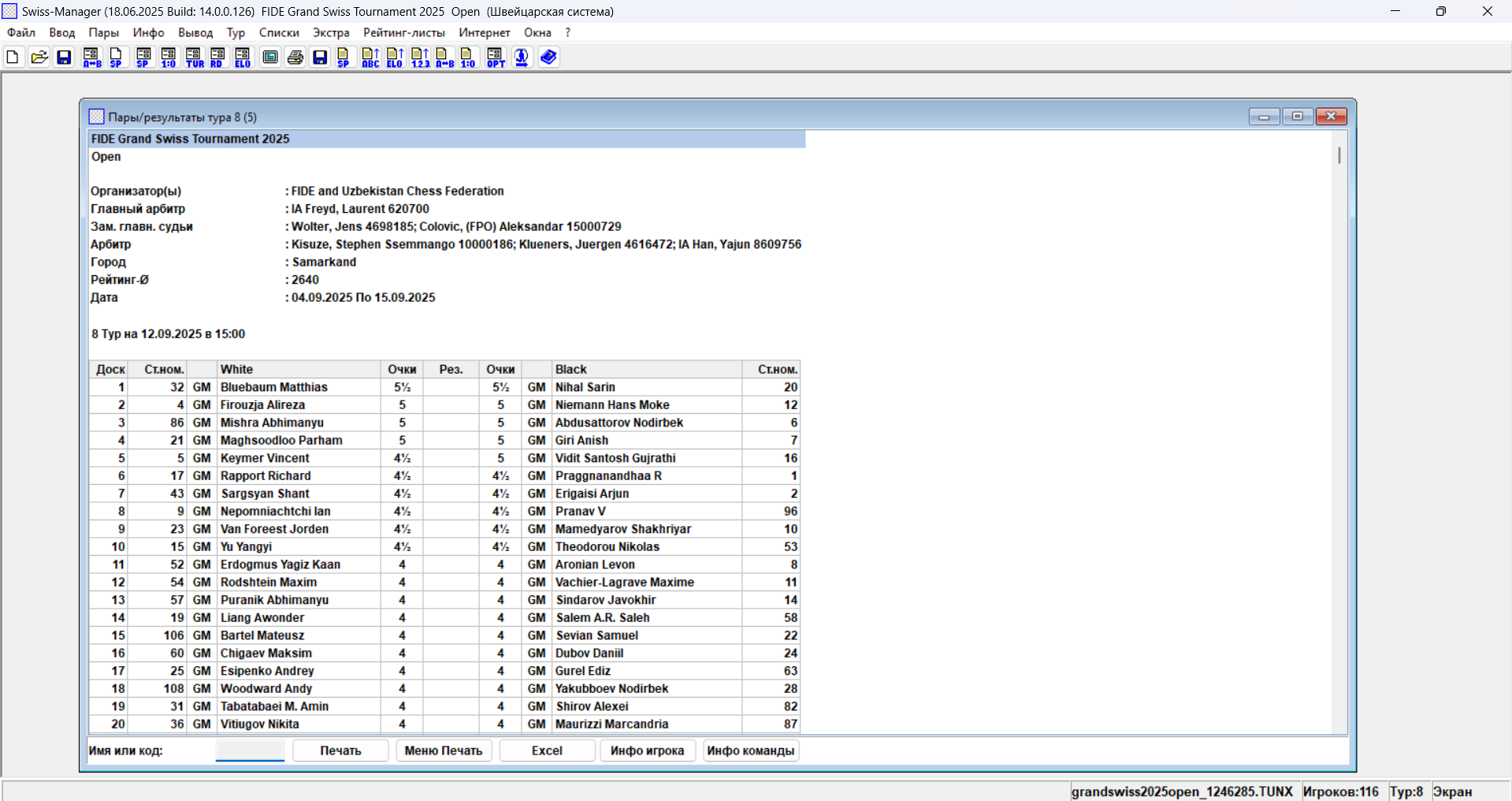
Task: Open help via the blue book icon
Action: [549, 58]
